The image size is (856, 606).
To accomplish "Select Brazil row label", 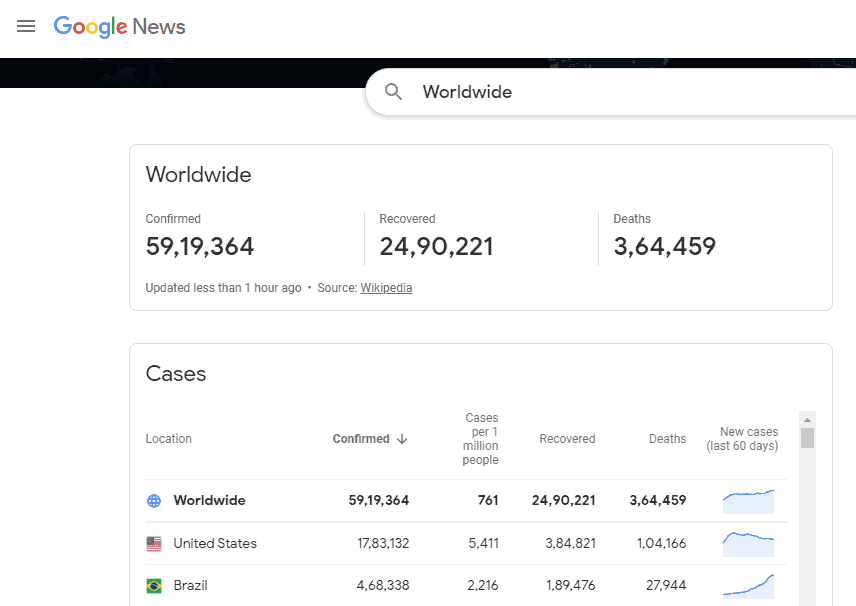I will pyautogui.click(x=191, y=585).
